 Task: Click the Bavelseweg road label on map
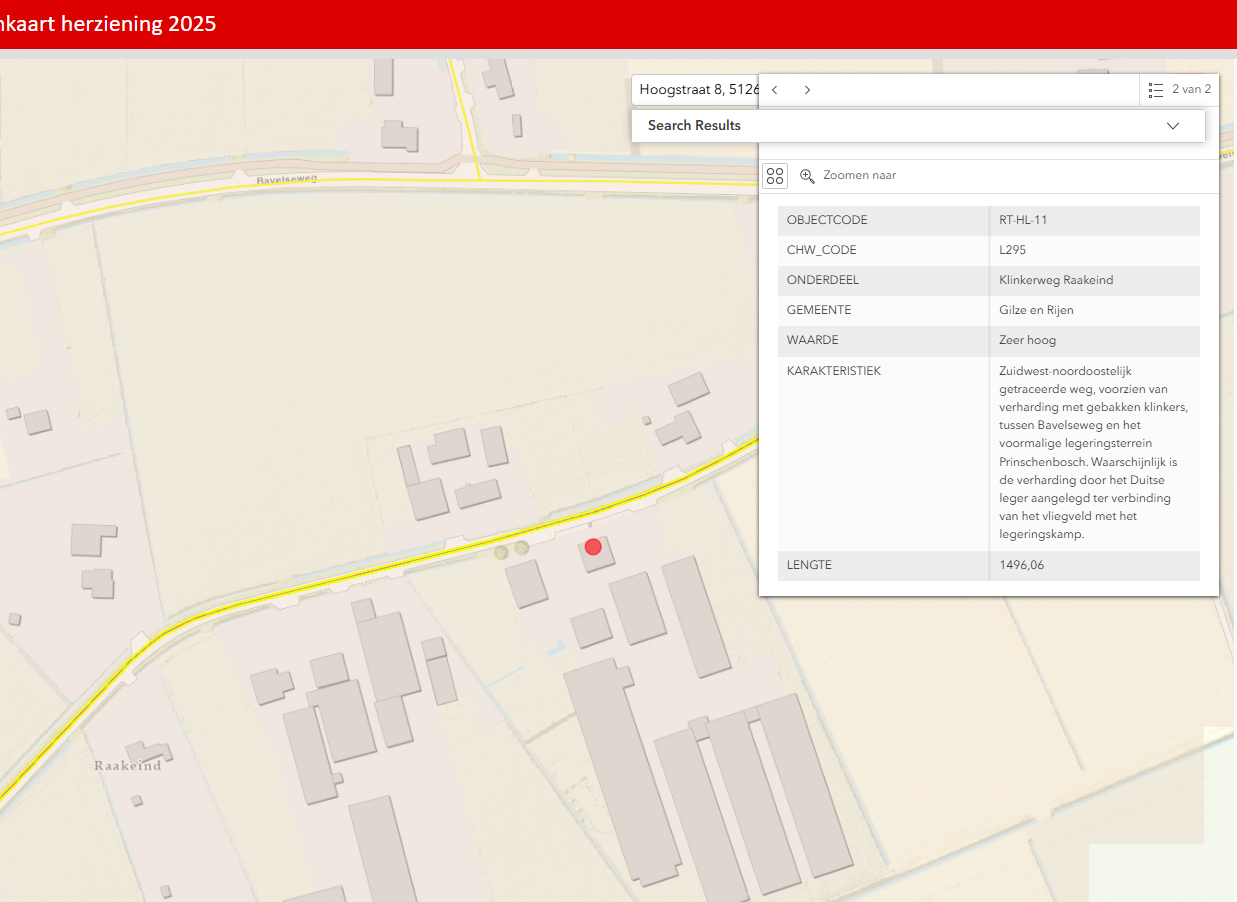coord(285,181)
